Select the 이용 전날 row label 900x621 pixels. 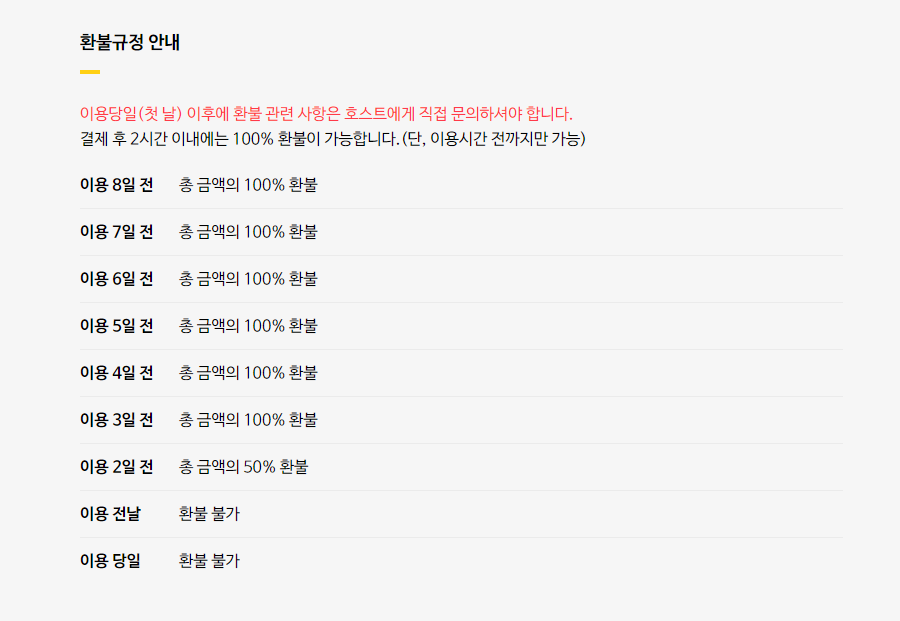click(110, 514)
